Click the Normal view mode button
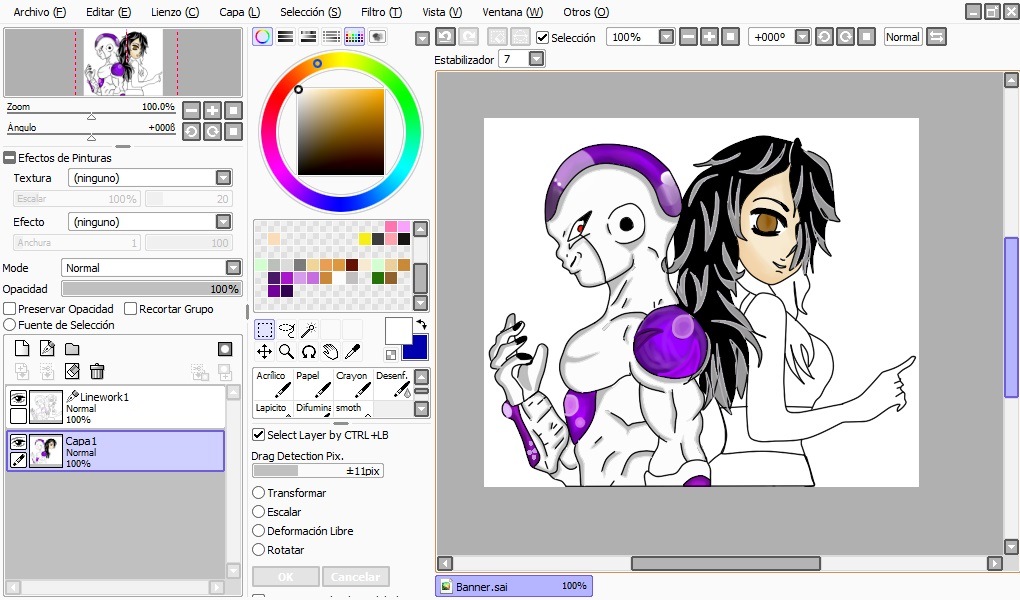The image size is (1020, 600). 903,37
